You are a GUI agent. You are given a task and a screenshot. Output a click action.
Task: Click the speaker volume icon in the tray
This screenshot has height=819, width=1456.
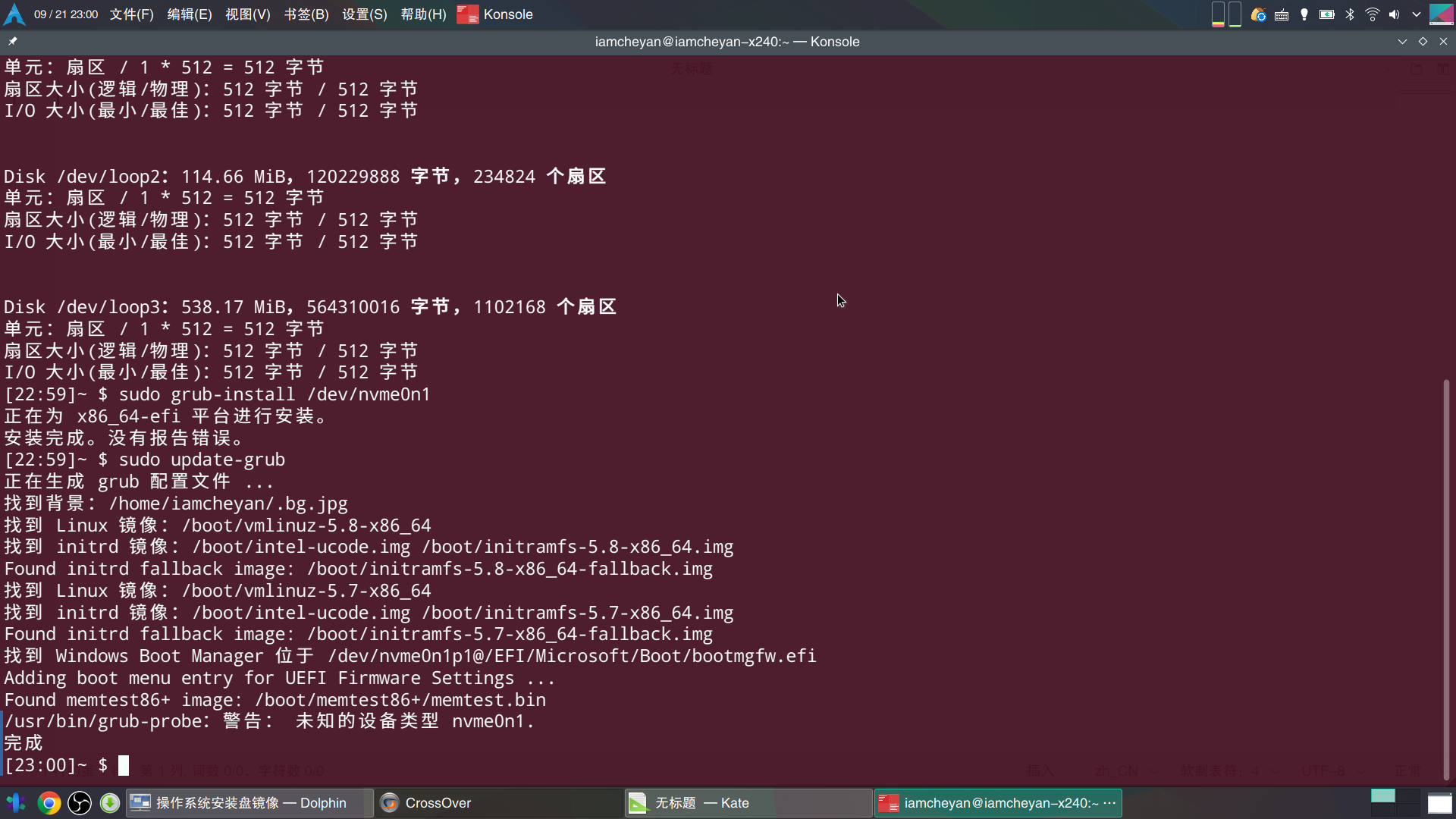1395,14
